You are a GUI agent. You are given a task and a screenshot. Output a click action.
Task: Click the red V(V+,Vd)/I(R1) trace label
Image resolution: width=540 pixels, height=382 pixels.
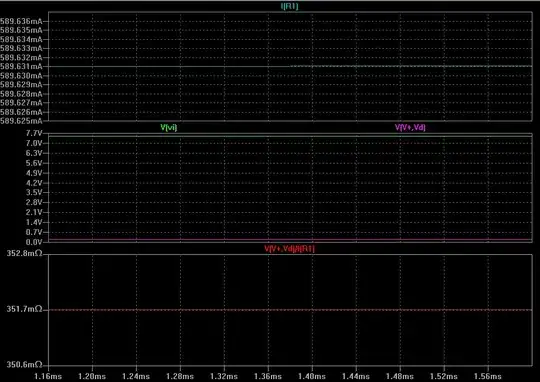click(289, 248)
